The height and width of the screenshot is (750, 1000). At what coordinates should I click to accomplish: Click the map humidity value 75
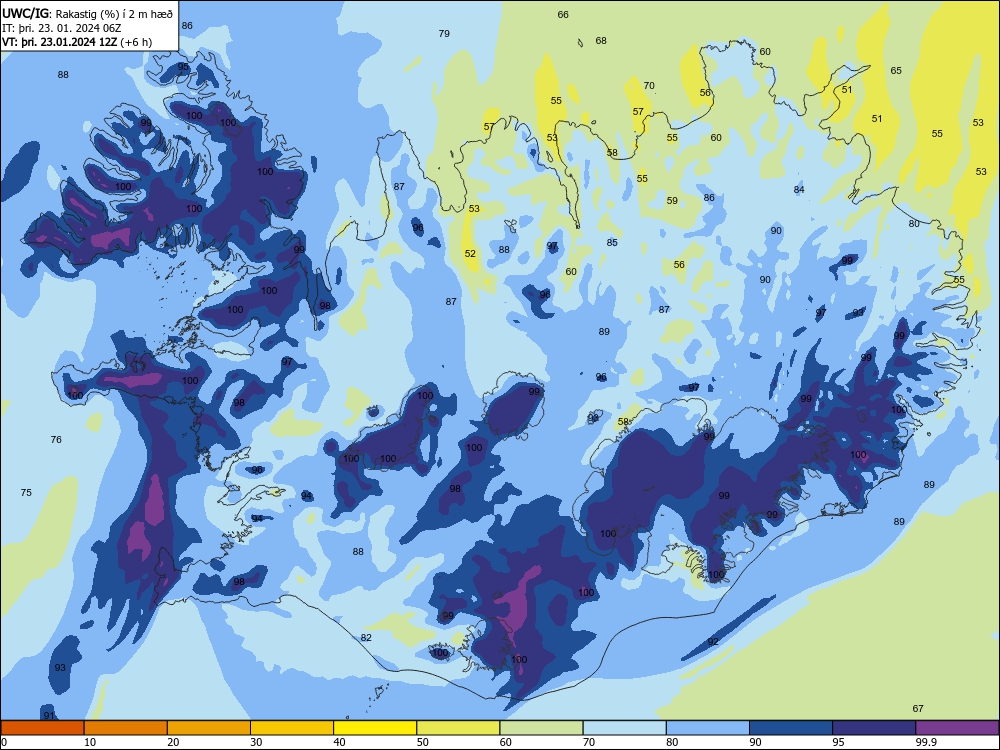[x=26, y=492]
